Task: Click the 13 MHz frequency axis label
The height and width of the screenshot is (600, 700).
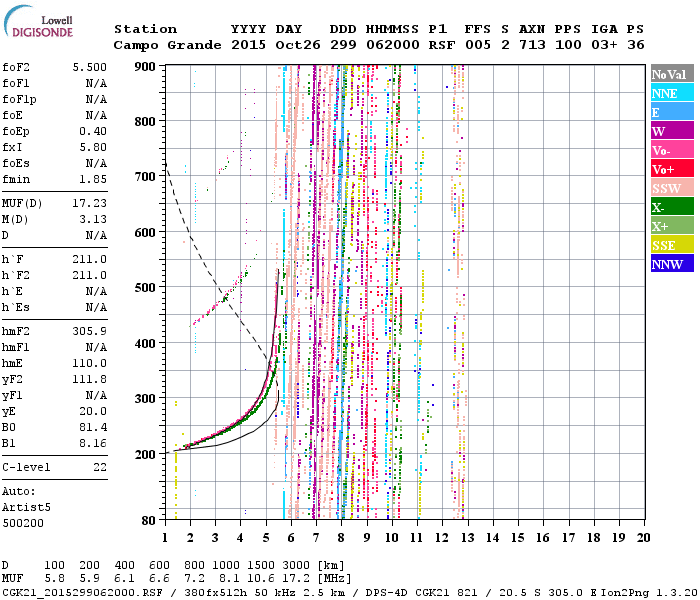Action: click(x=467, y=538)
